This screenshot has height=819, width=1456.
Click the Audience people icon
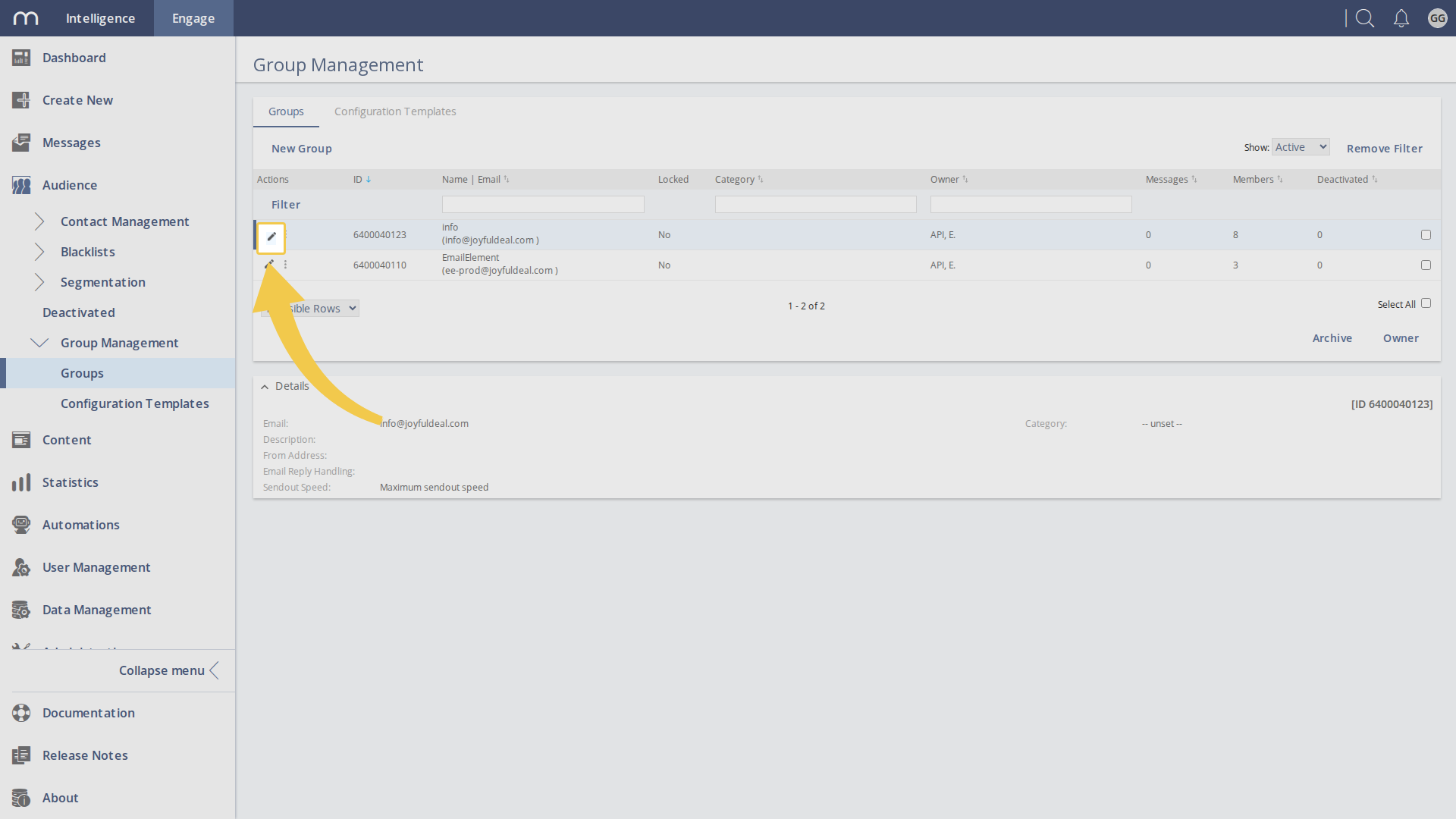click(21, 185)
